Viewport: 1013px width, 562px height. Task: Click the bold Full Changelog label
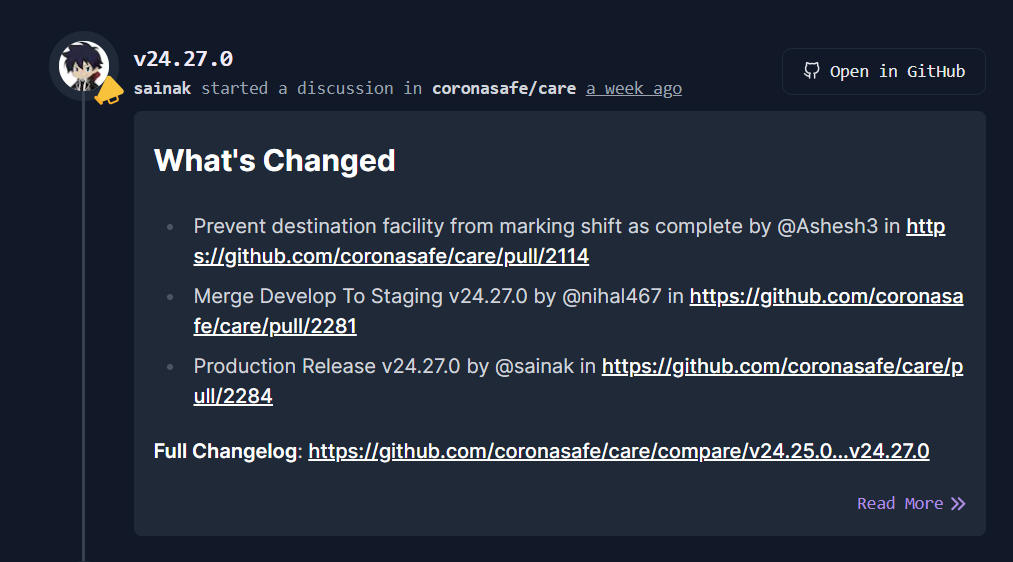pos(225,451)
